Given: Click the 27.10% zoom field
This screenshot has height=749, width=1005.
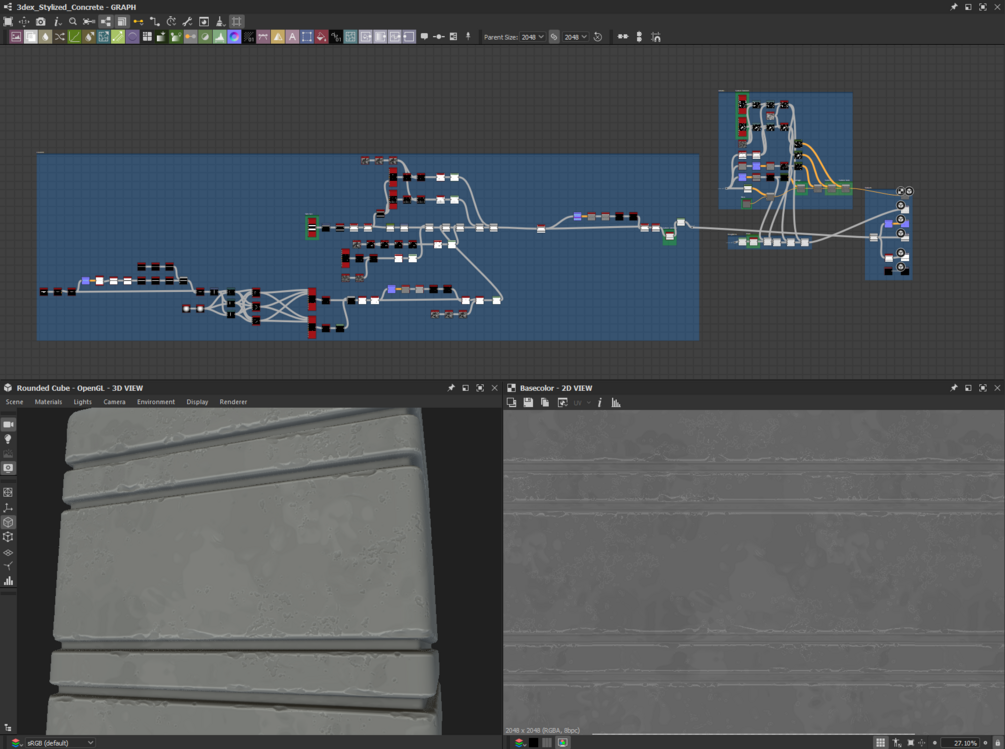Looking at the screenshot, I should pyautogui.click(x=963, y=743).
